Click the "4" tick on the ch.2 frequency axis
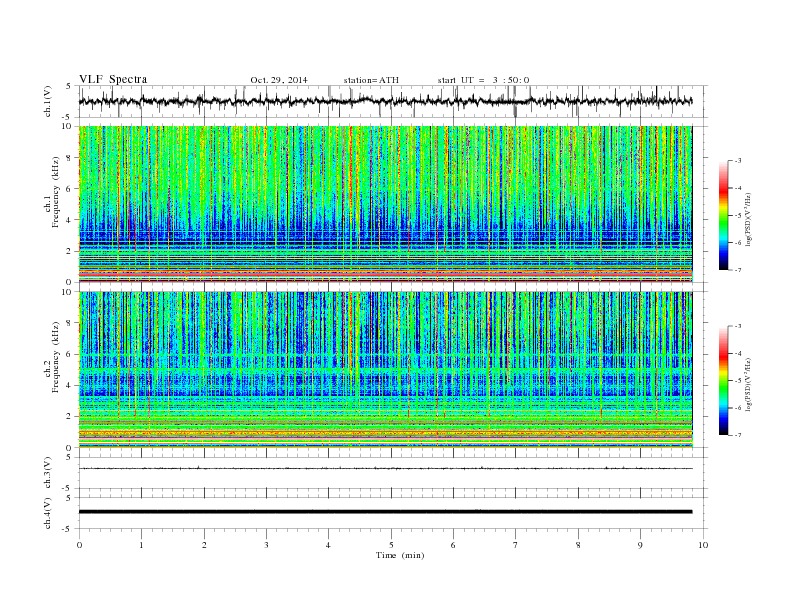792x612 pixels. coord(70,385)
